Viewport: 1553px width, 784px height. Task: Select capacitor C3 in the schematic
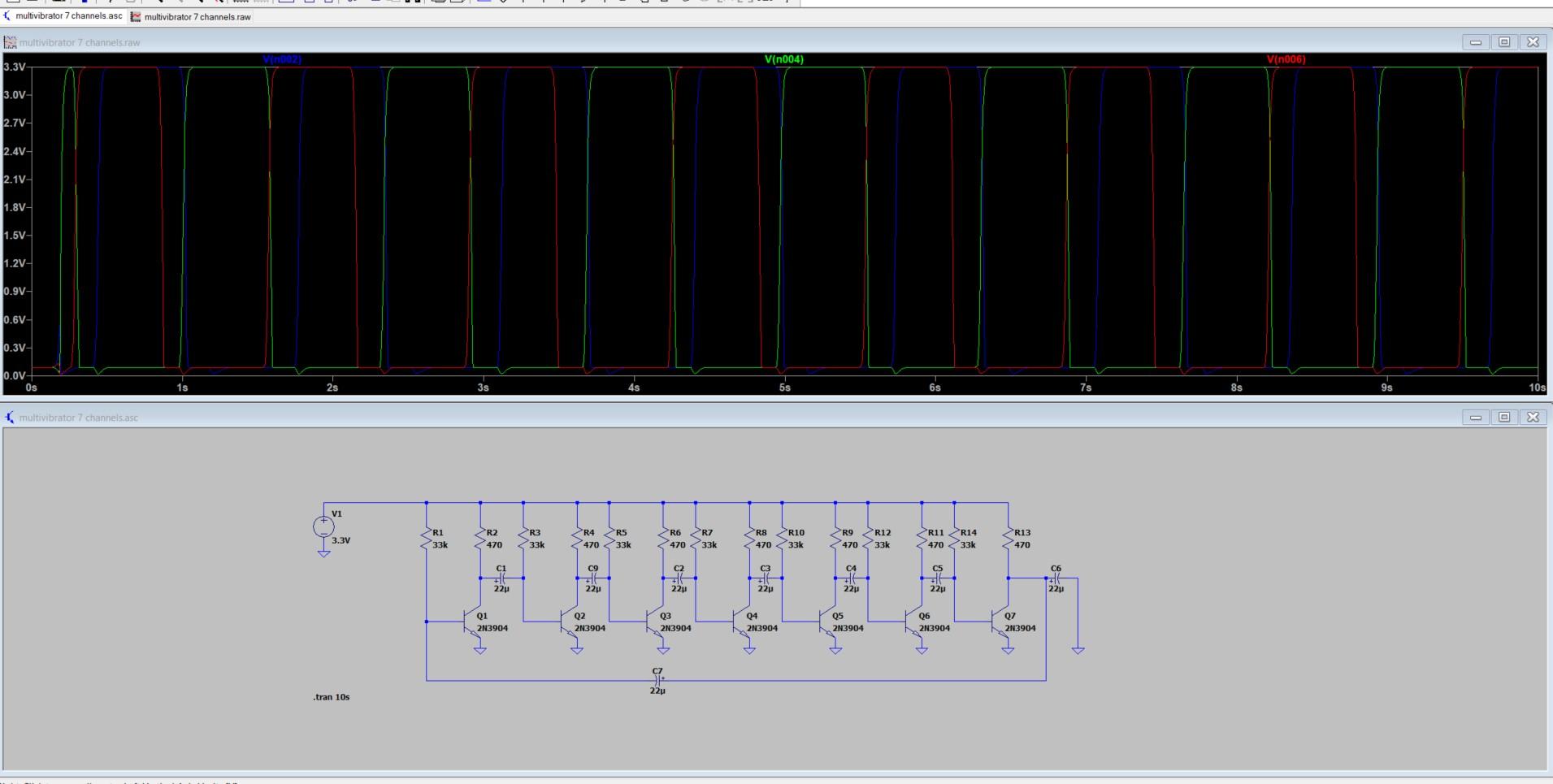click(765, 578)
